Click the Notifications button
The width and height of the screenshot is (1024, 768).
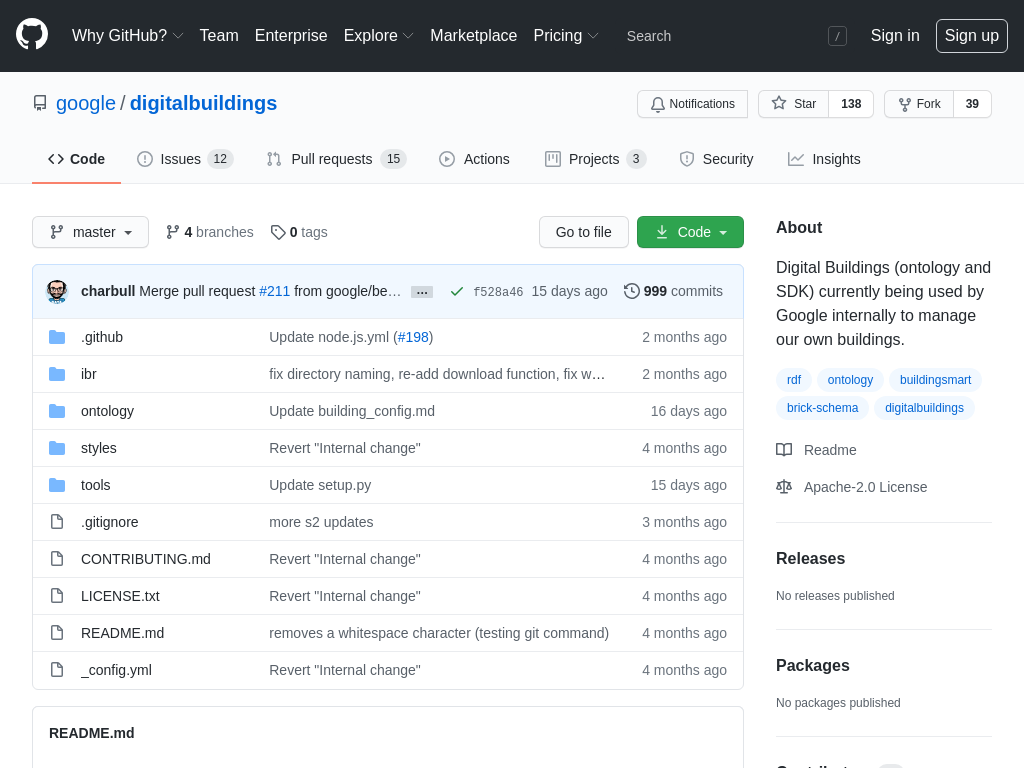692,104
